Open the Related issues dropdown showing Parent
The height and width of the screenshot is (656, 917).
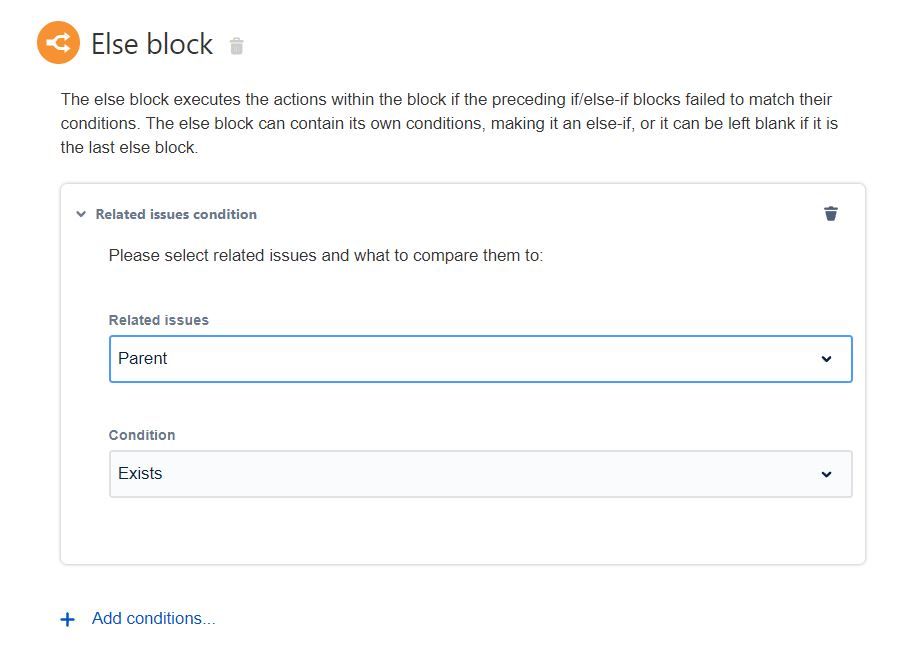[x=480, y=359]
